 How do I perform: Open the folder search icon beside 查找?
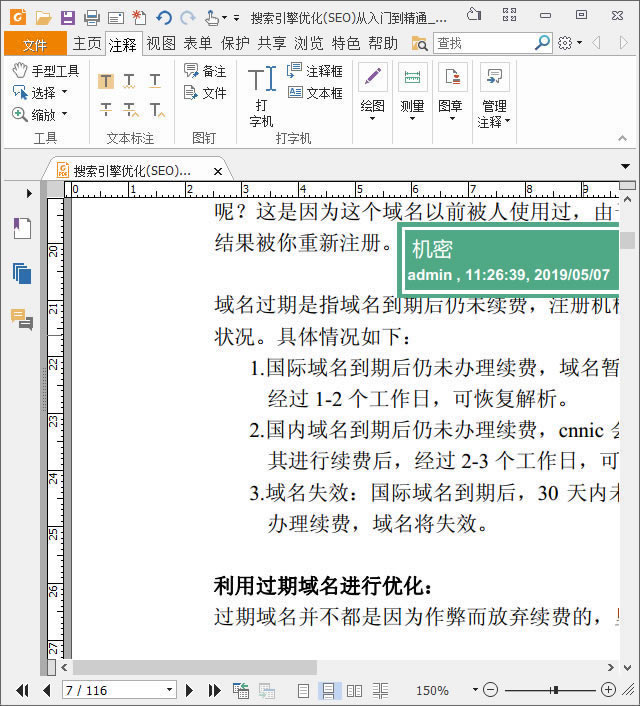pyautogui.click(x=419, y=44)
